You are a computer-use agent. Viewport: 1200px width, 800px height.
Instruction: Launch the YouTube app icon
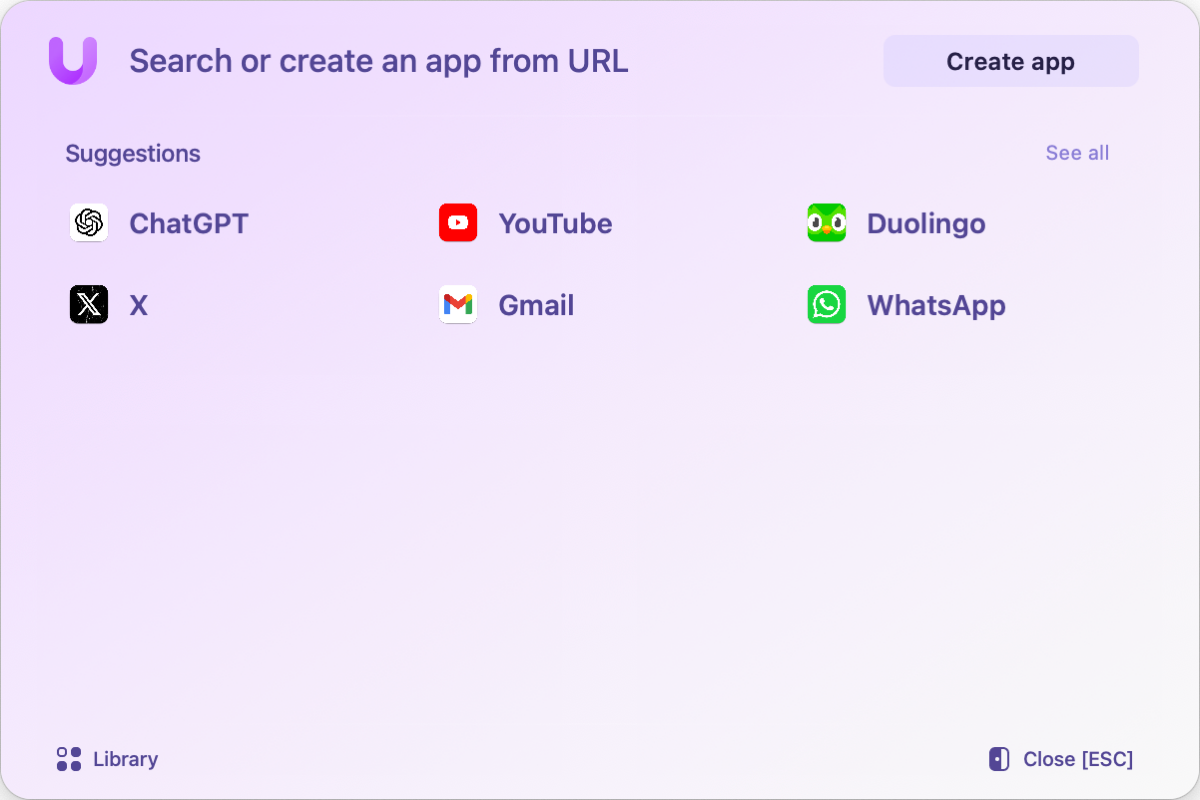pos(458,223)
